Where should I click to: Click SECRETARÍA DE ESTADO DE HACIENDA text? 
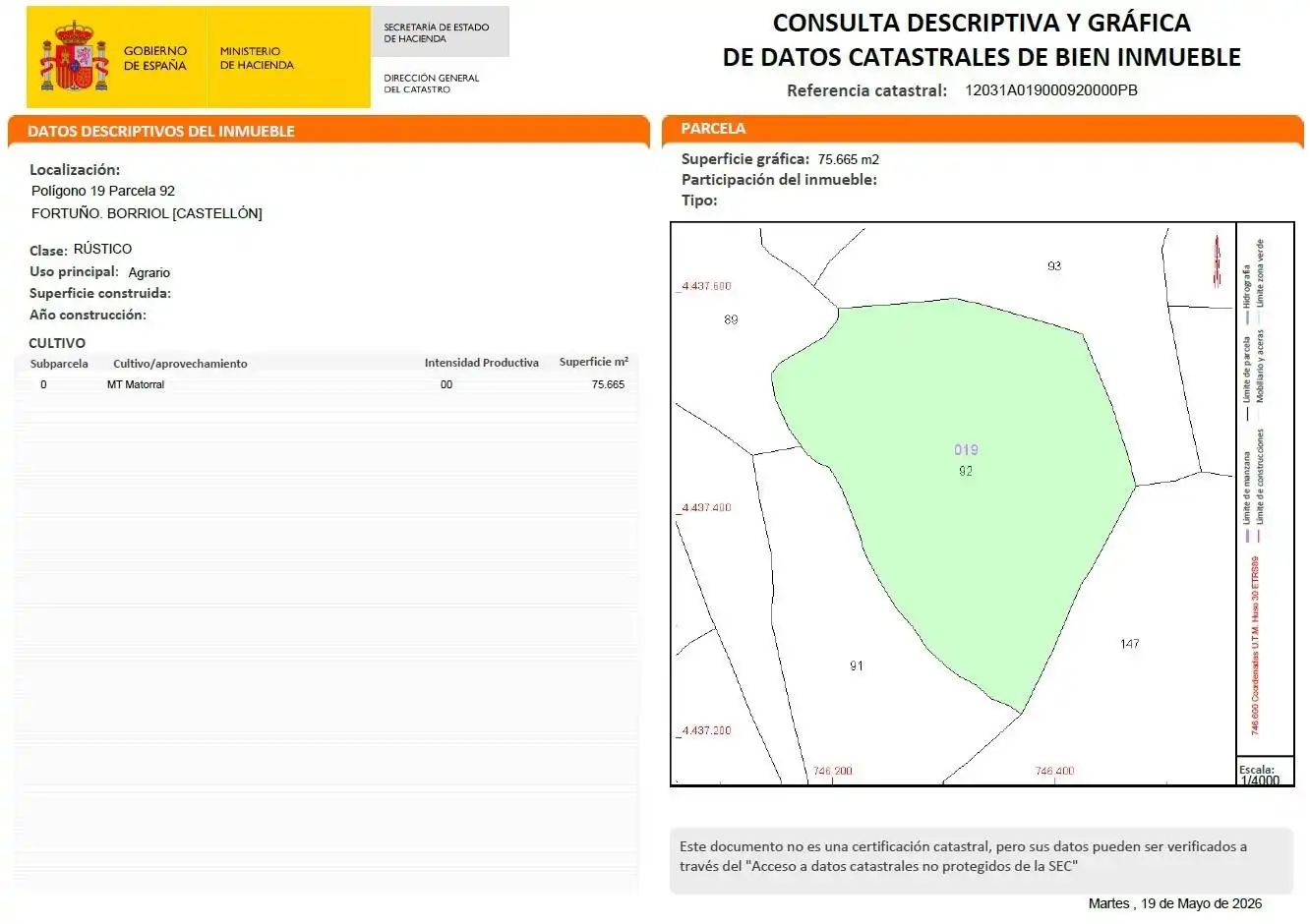coord(437,33)
